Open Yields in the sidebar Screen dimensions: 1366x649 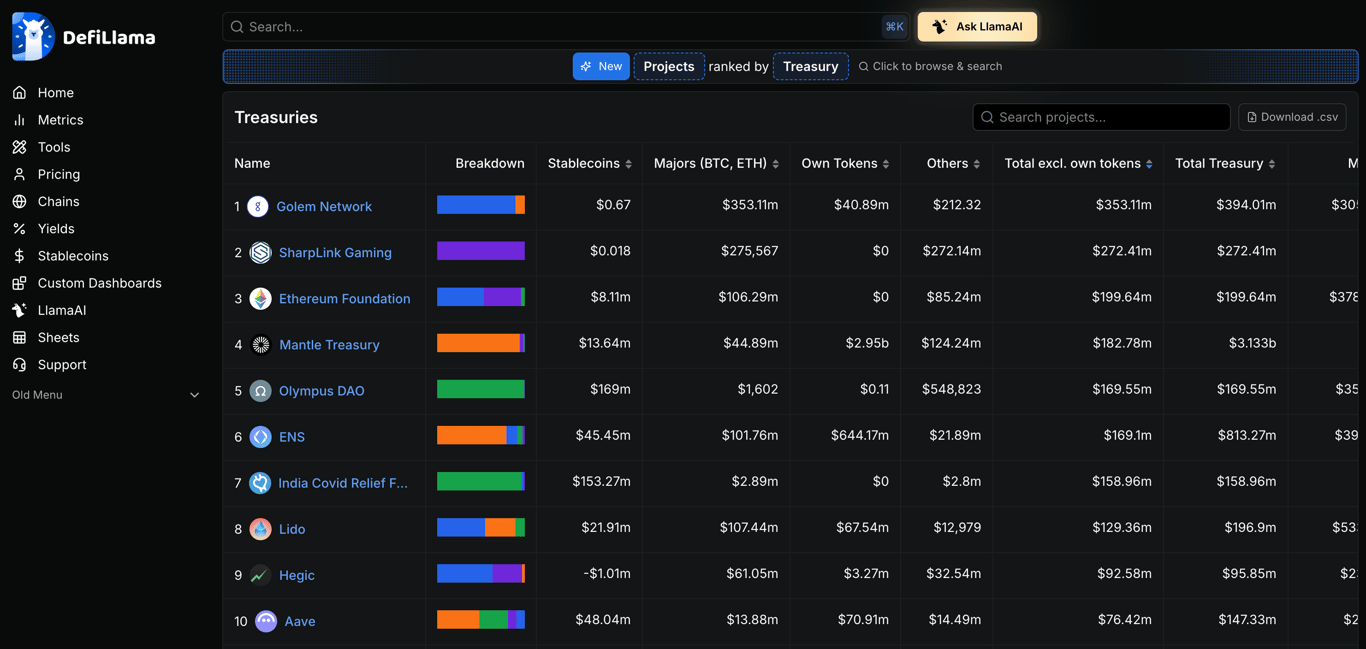(56, 229)
